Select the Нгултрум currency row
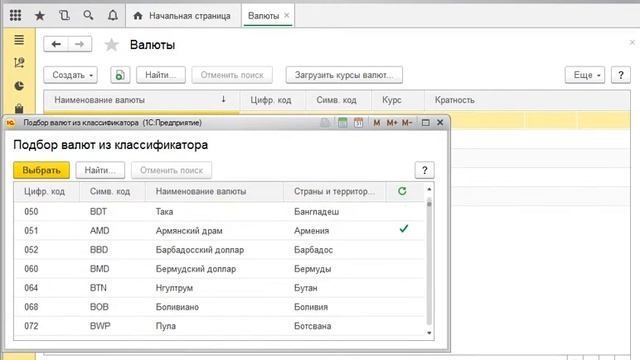The width and height of the screenshot is (640, 360). [x=219, y=288]
